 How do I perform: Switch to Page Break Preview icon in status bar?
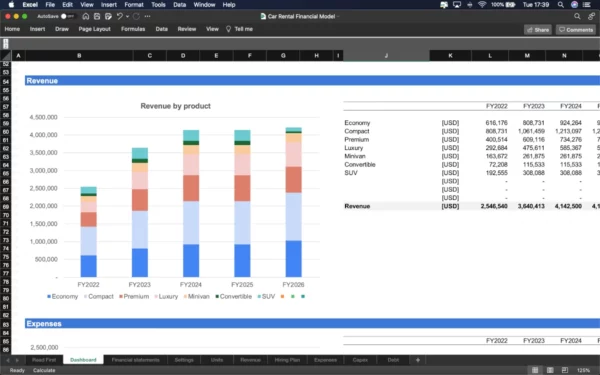click(565, 370)
